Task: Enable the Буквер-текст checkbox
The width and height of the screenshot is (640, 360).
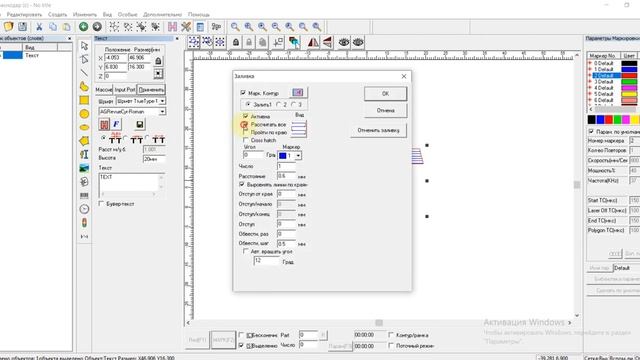Action: click(x=102, y=204)
